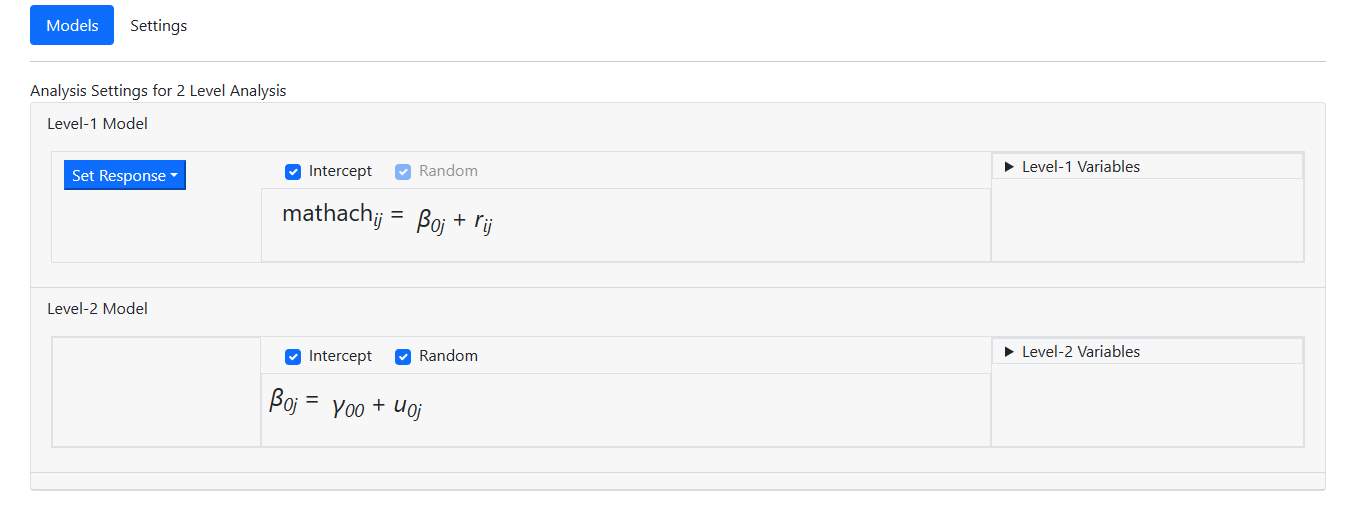Click the γ00 fixed-effect term
Image resolution: width=1350 pixels, height=519 pixels.
tap(348, 406)
